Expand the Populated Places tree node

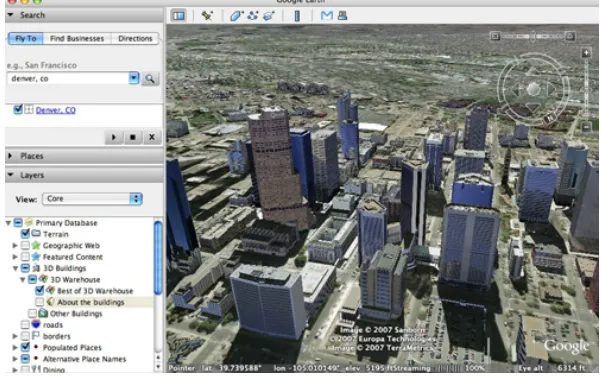click(15, 348)
